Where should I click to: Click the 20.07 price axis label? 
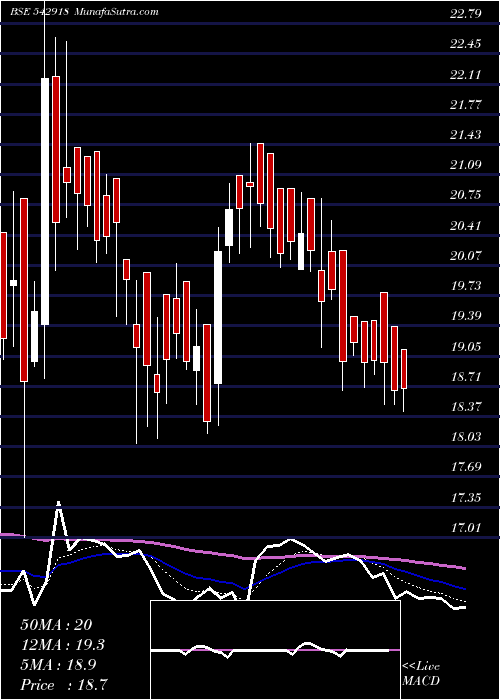[x=466, y=255]
